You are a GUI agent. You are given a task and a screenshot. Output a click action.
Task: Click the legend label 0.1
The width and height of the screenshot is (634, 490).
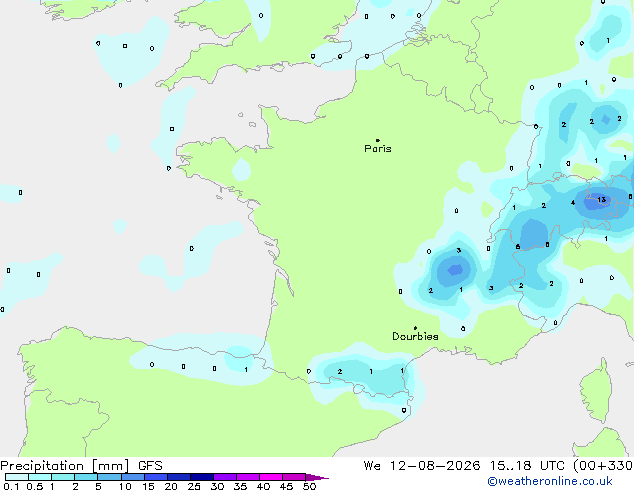(x=11, y=486)
